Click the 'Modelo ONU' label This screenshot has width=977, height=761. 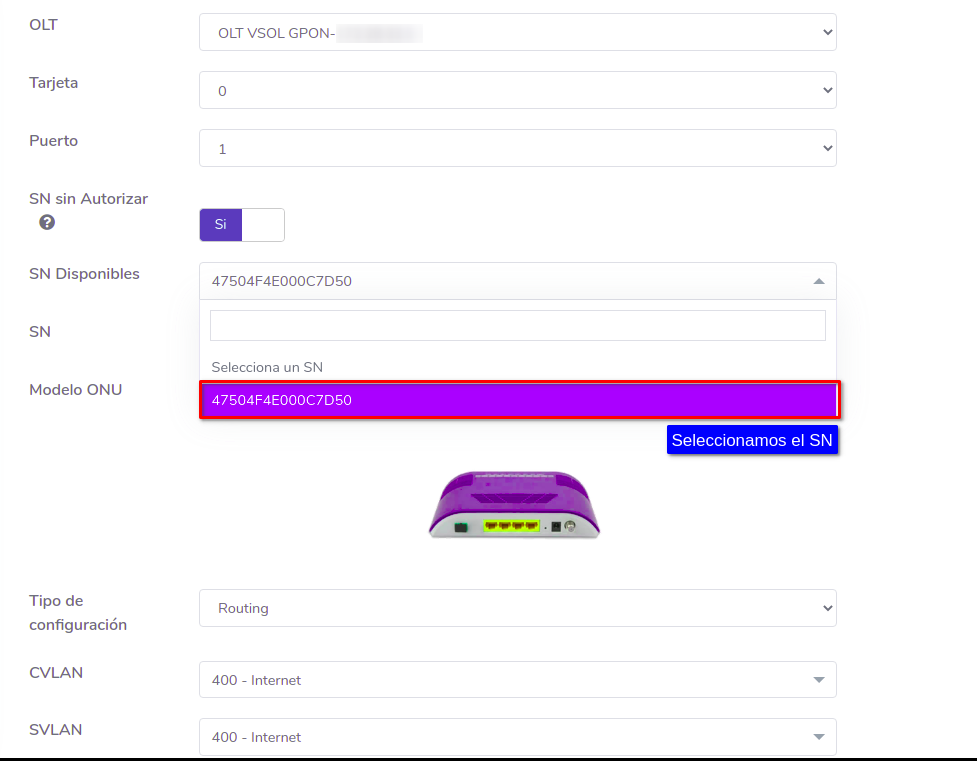(x=76, y=390)
